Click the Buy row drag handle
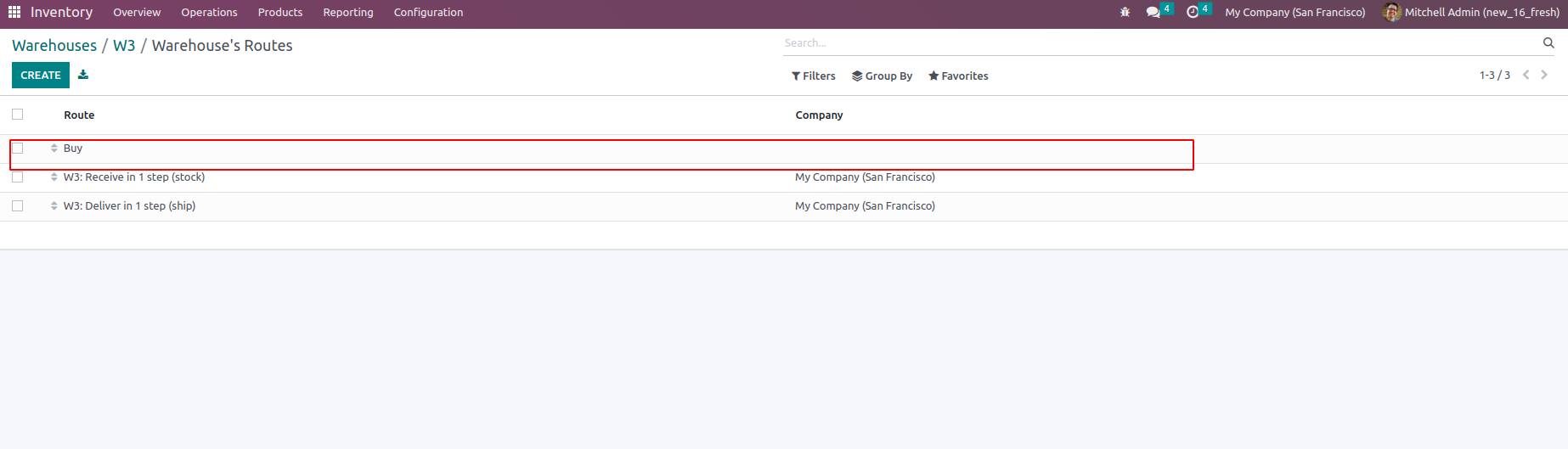 coord(54,149)
